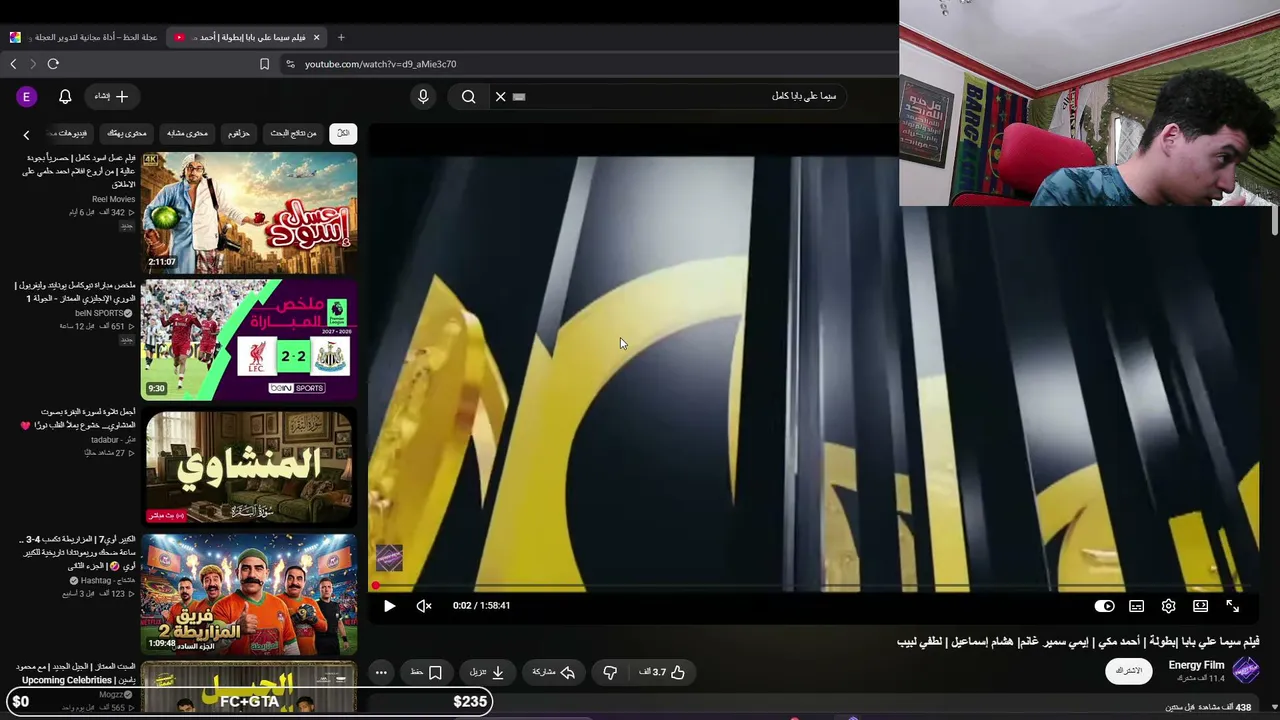Select the chip between search results and similar content
Viewport: 1280px width, 720px height.
(238, 133)
